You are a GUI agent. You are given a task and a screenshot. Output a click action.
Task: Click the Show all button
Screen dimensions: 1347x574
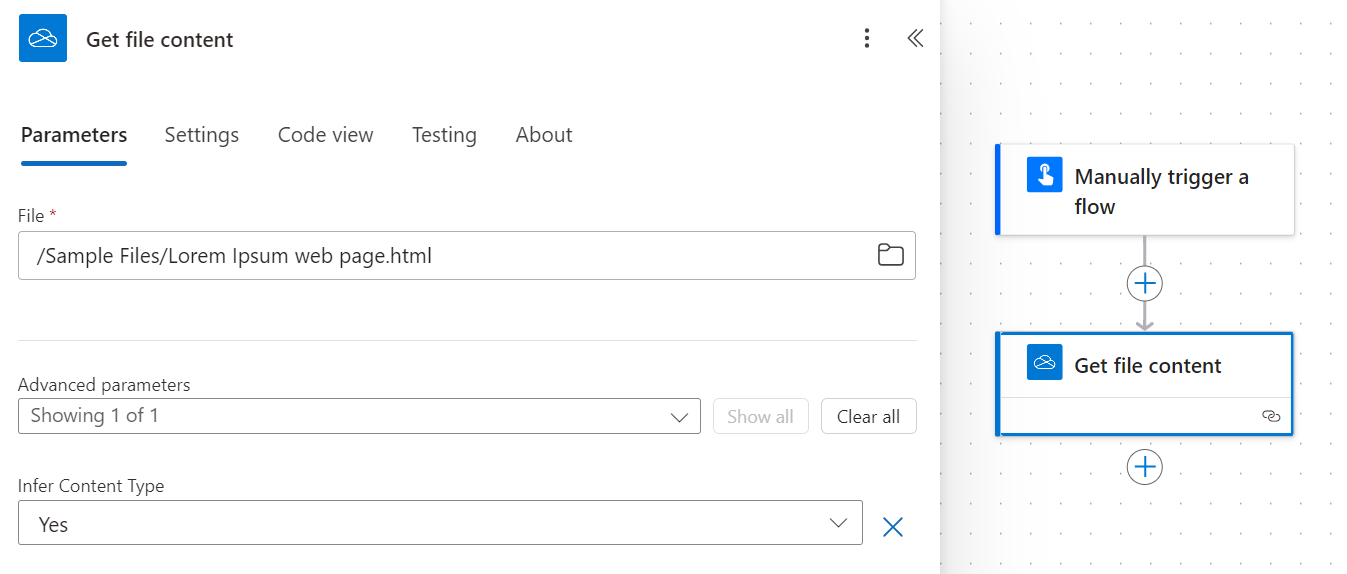tap(760, 417)
